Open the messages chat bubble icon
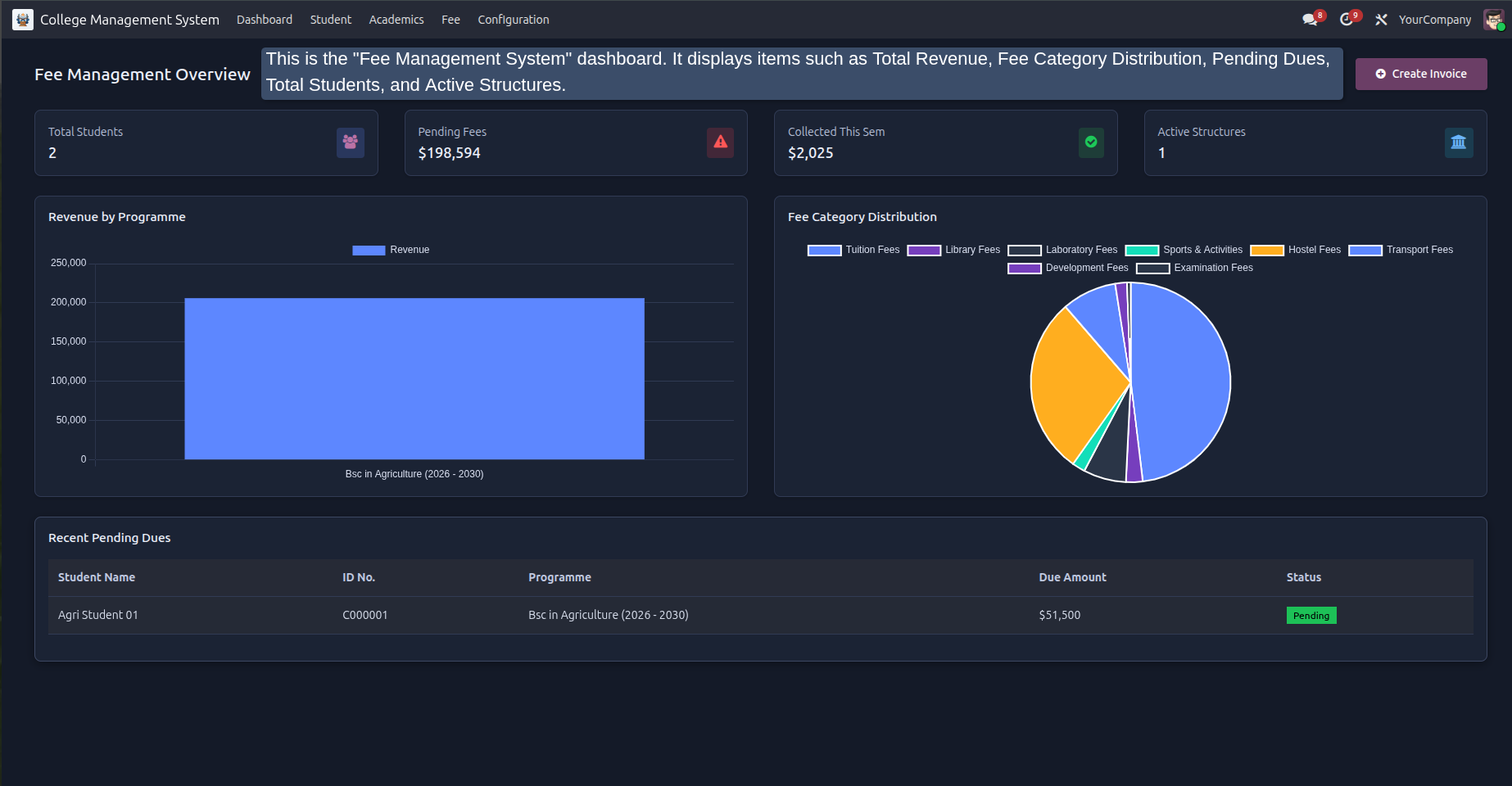 coord(1311,20)
